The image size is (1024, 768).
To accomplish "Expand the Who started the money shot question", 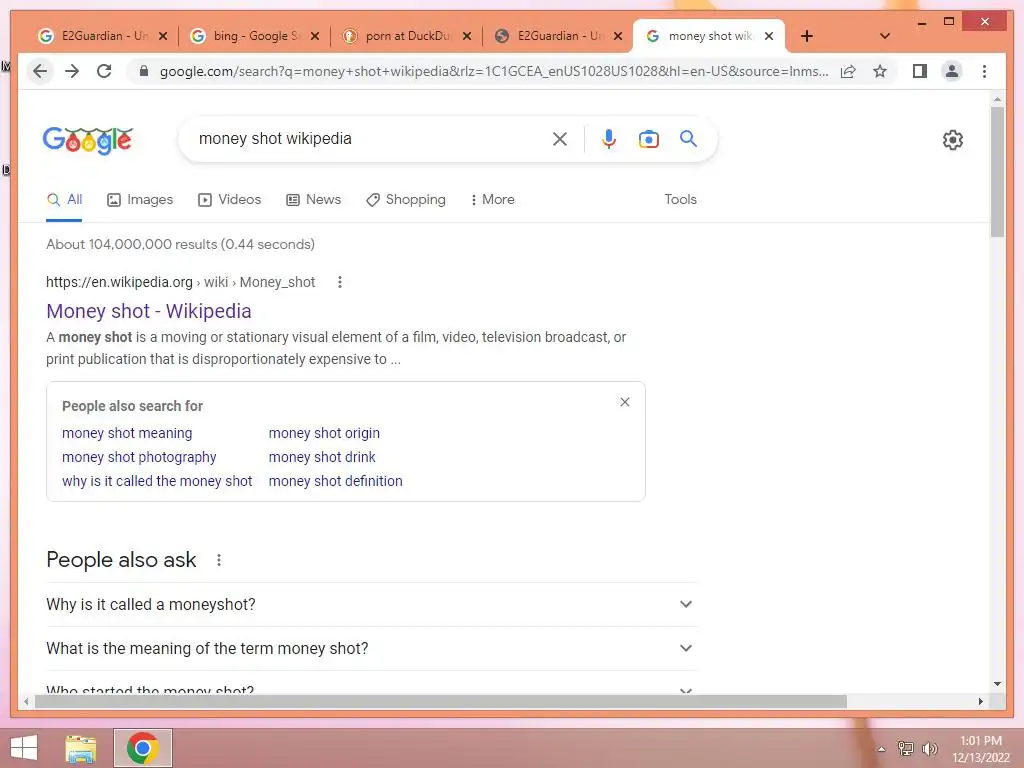I will coord(371,684).
